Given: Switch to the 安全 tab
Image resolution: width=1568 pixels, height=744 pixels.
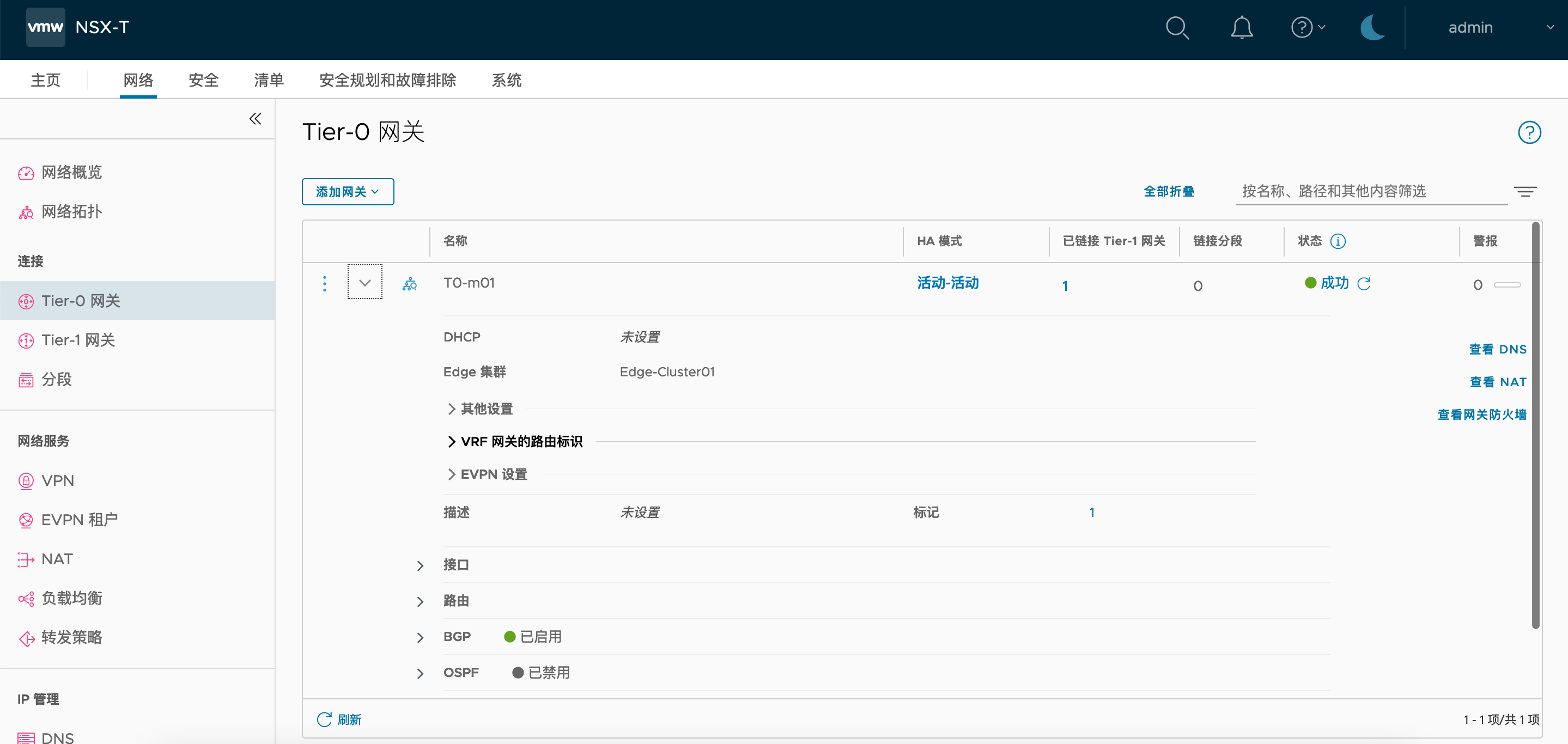Looking at the screenshot, I should pyautogui.click(x=203, y=80).
